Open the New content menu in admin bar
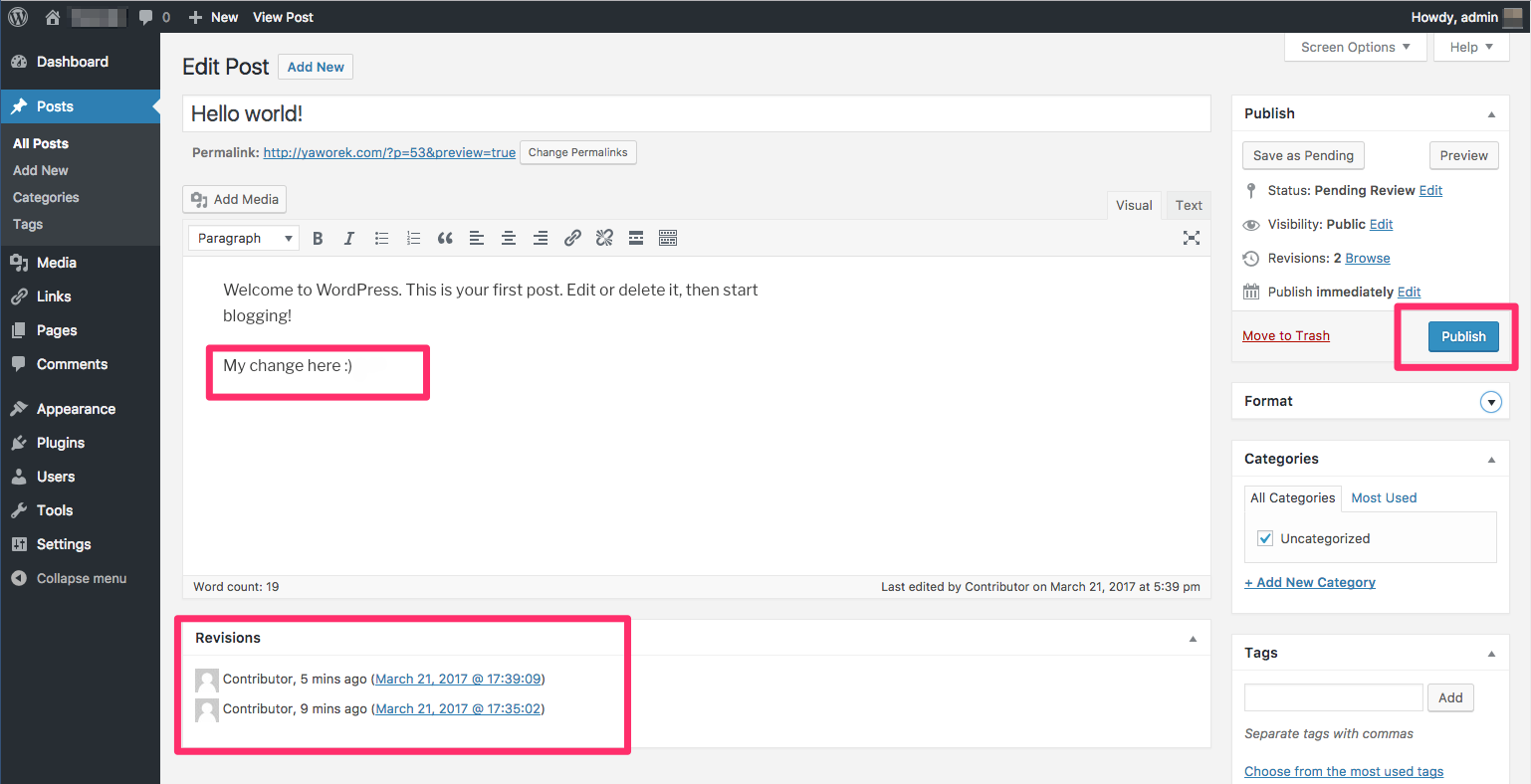The image size is (1531, 784). pos(213,17)
